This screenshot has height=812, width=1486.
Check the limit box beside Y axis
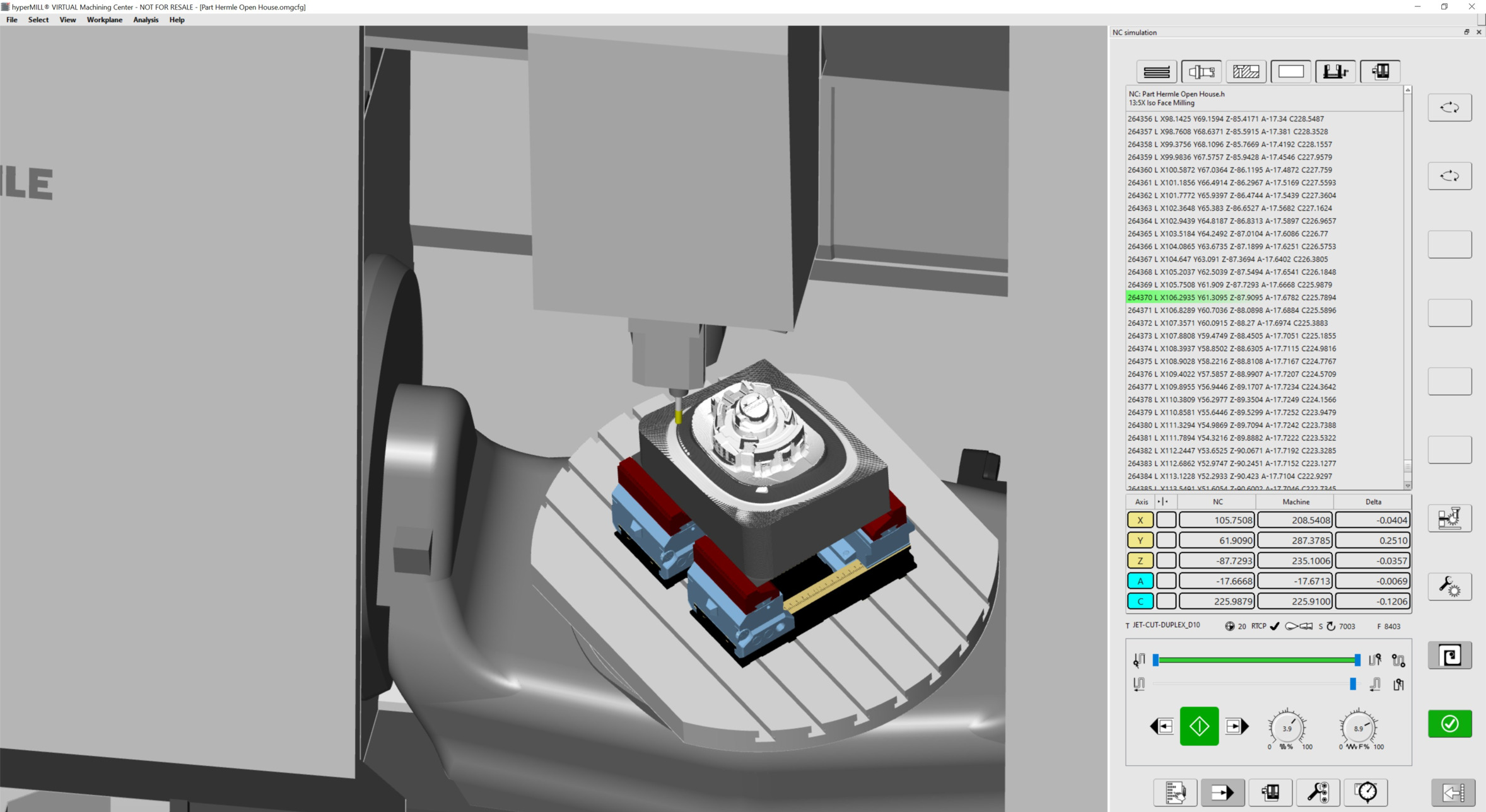1166,540
